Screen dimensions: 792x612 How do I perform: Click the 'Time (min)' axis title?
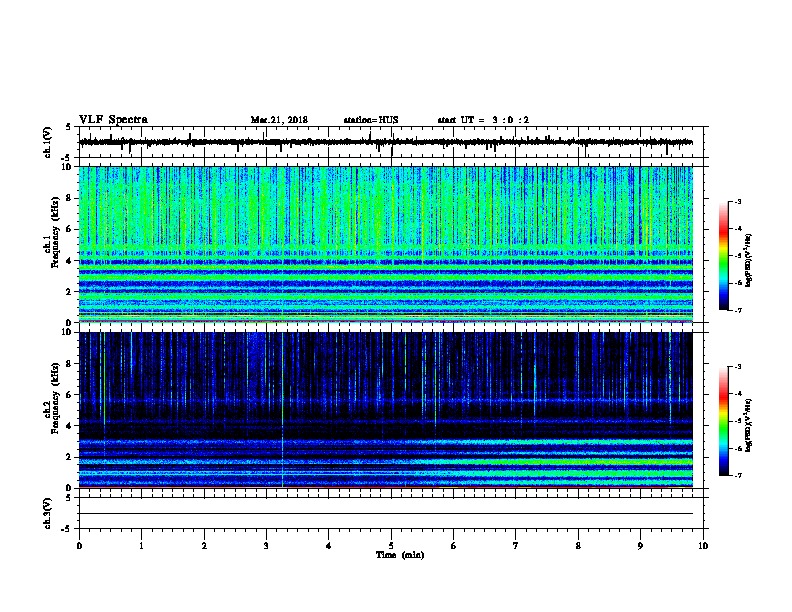(x=400, y=555)
